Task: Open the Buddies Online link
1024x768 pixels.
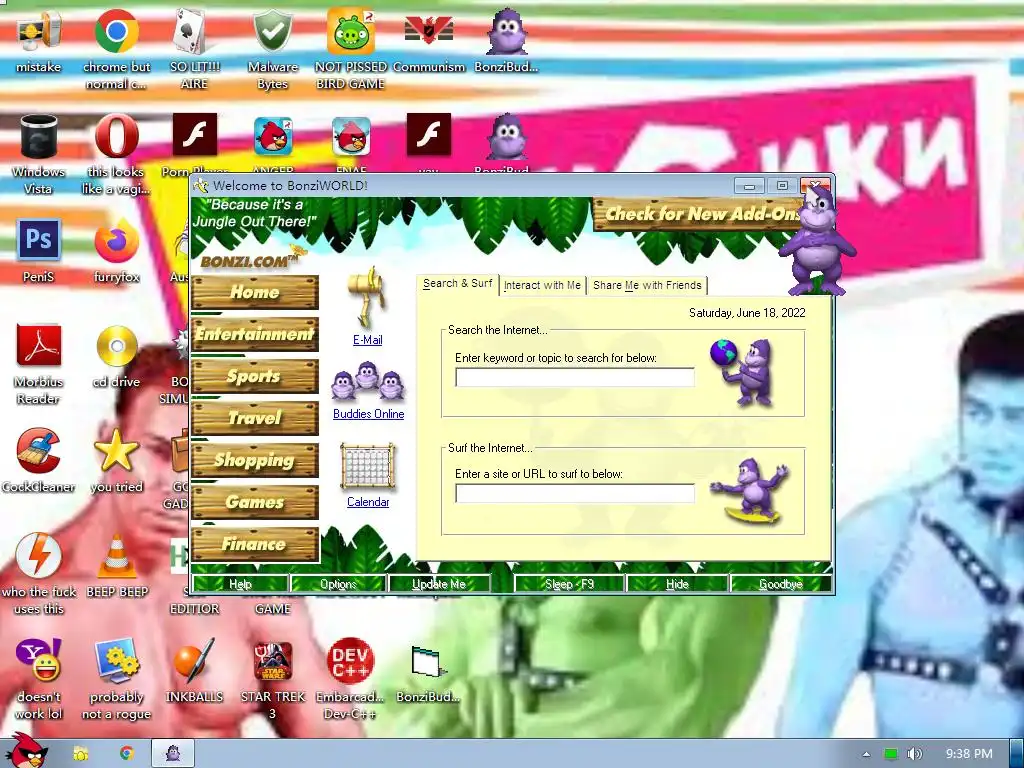Action: pos(368,414)
